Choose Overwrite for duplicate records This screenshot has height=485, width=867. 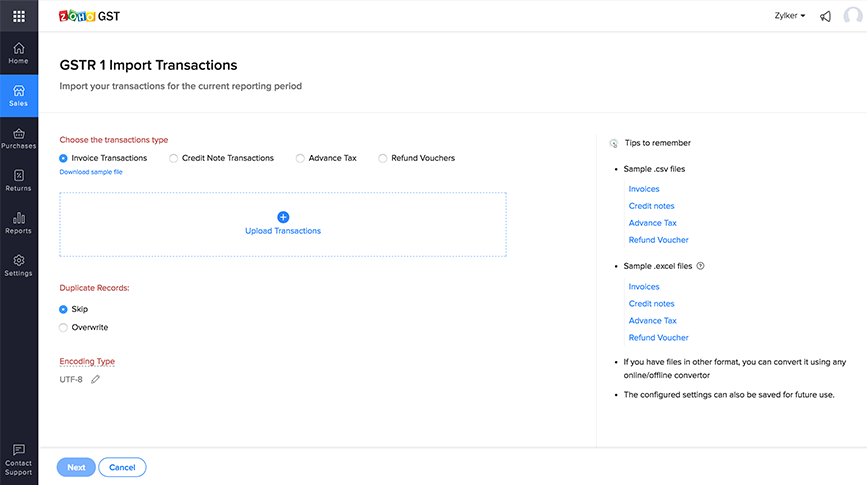pyautogui.click(x=64, y=327)
